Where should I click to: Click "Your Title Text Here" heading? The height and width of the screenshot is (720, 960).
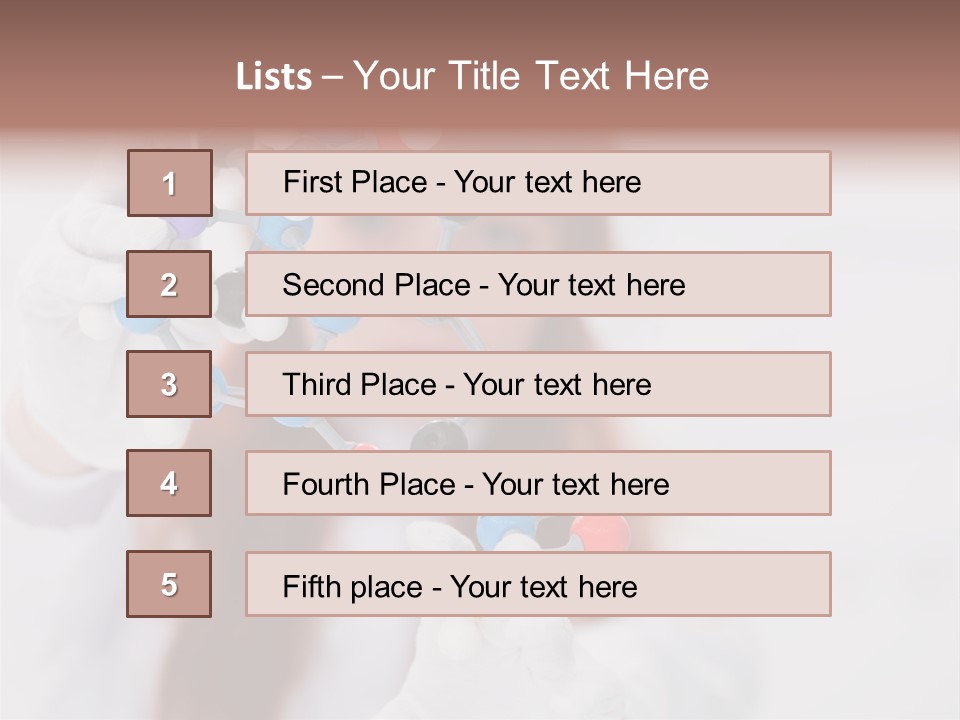click(x=531, y=76)
